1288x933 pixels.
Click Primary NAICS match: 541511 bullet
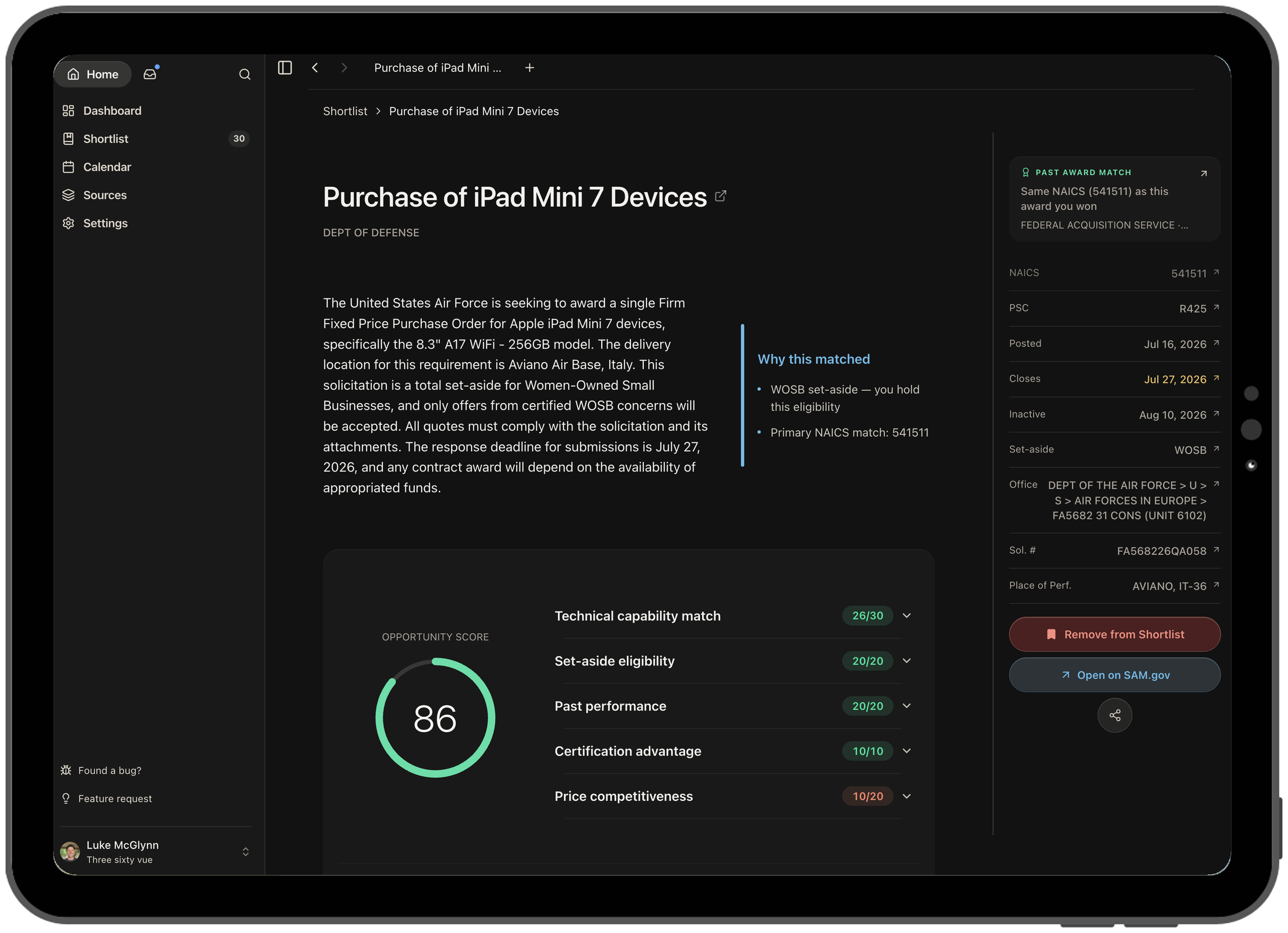849,432
